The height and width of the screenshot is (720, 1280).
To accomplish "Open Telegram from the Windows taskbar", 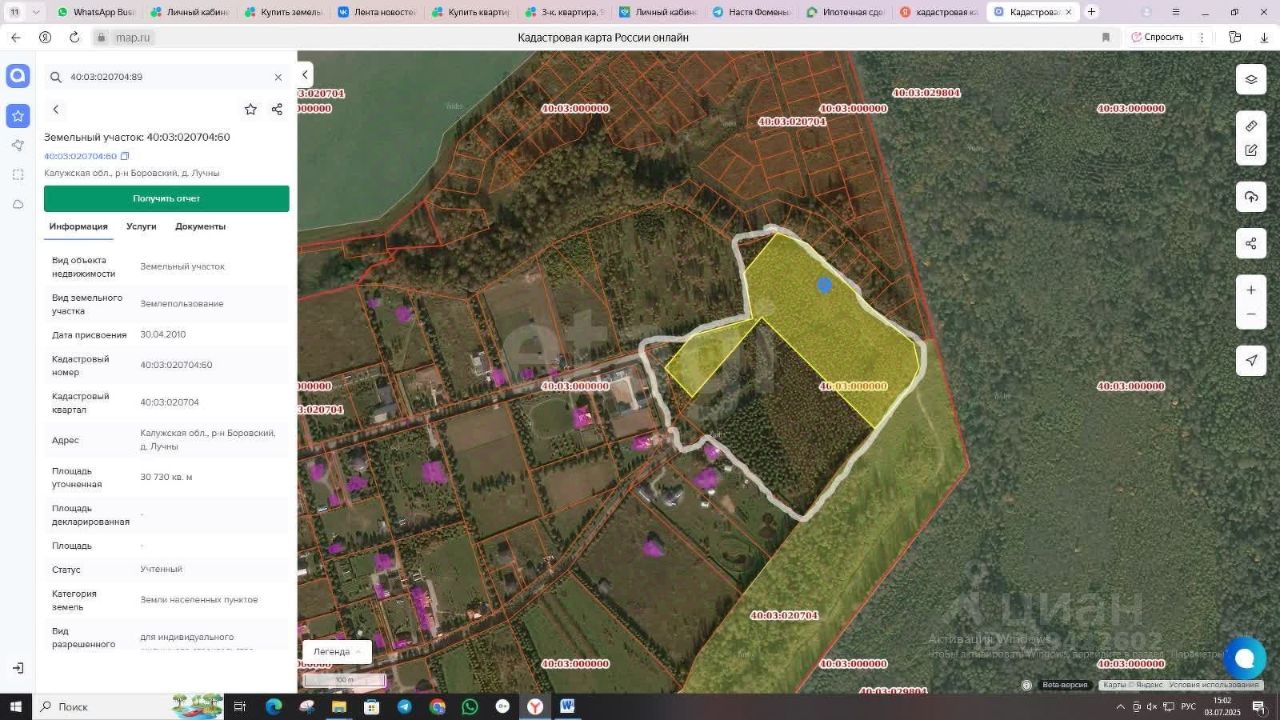I will [x=404, y=707].
